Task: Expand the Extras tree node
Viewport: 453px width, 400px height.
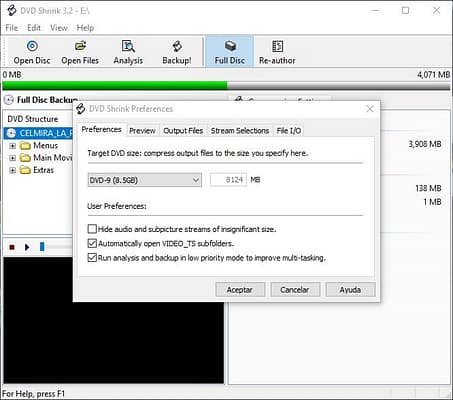Action: click(x=12, y=170)
